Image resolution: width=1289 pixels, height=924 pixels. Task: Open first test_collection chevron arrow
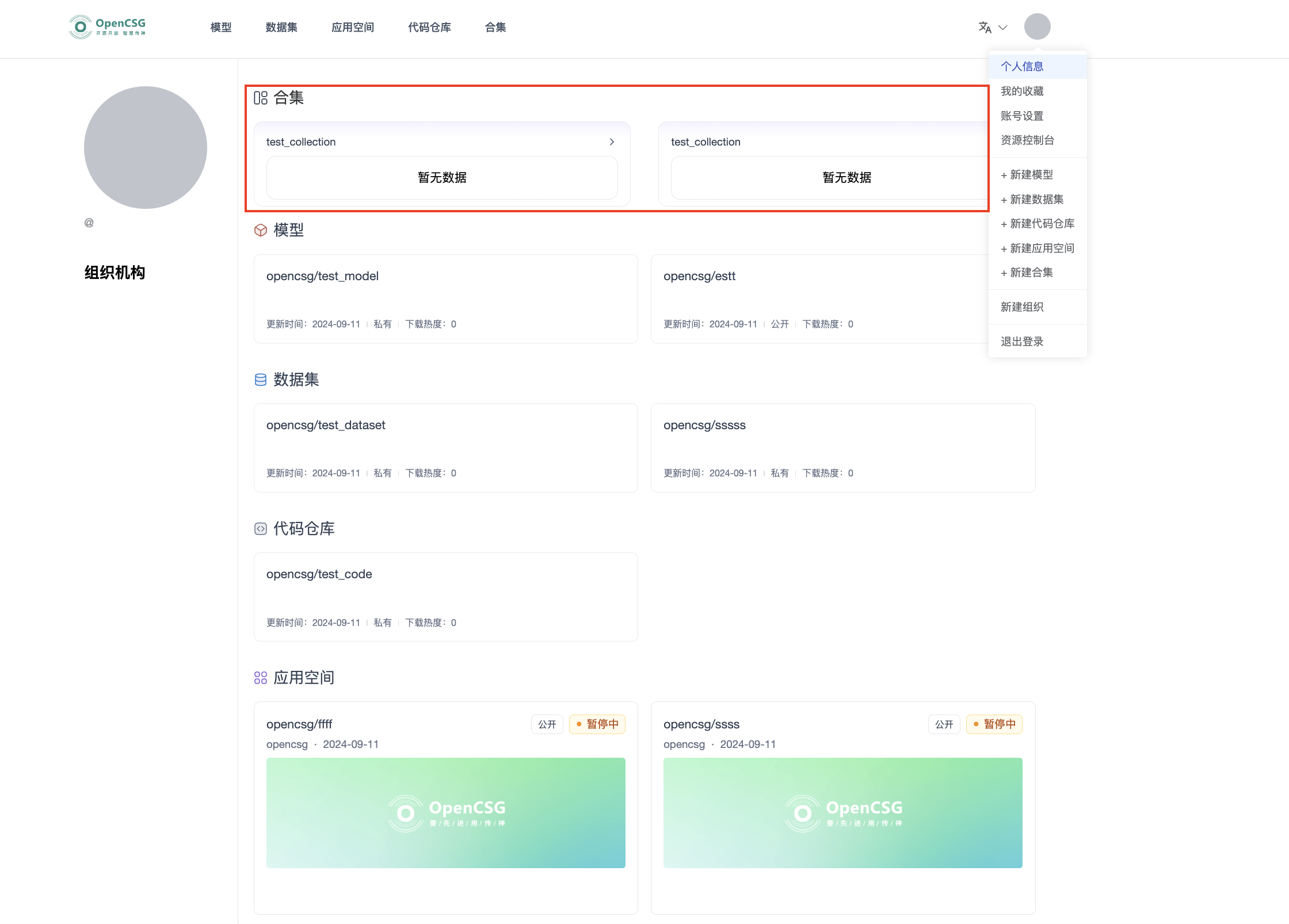point(612,142)
